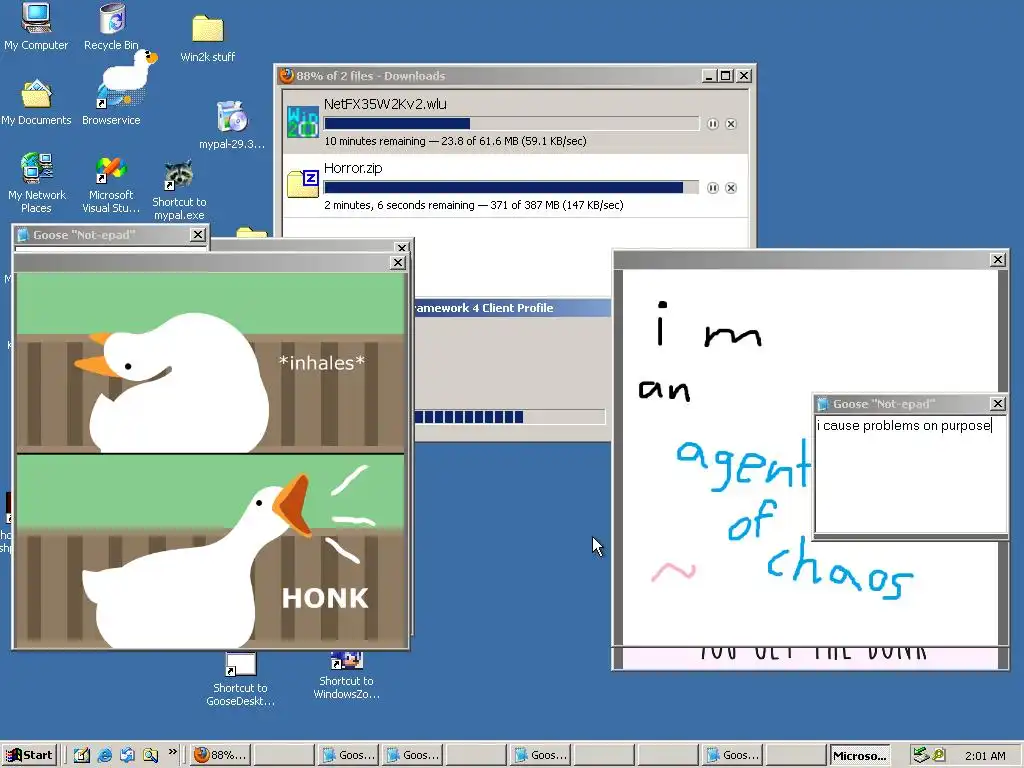Screen dimensions: 1024x768
Task: Click the Firefox icon in Downloads title bar
Action: (x=286, y=76)
